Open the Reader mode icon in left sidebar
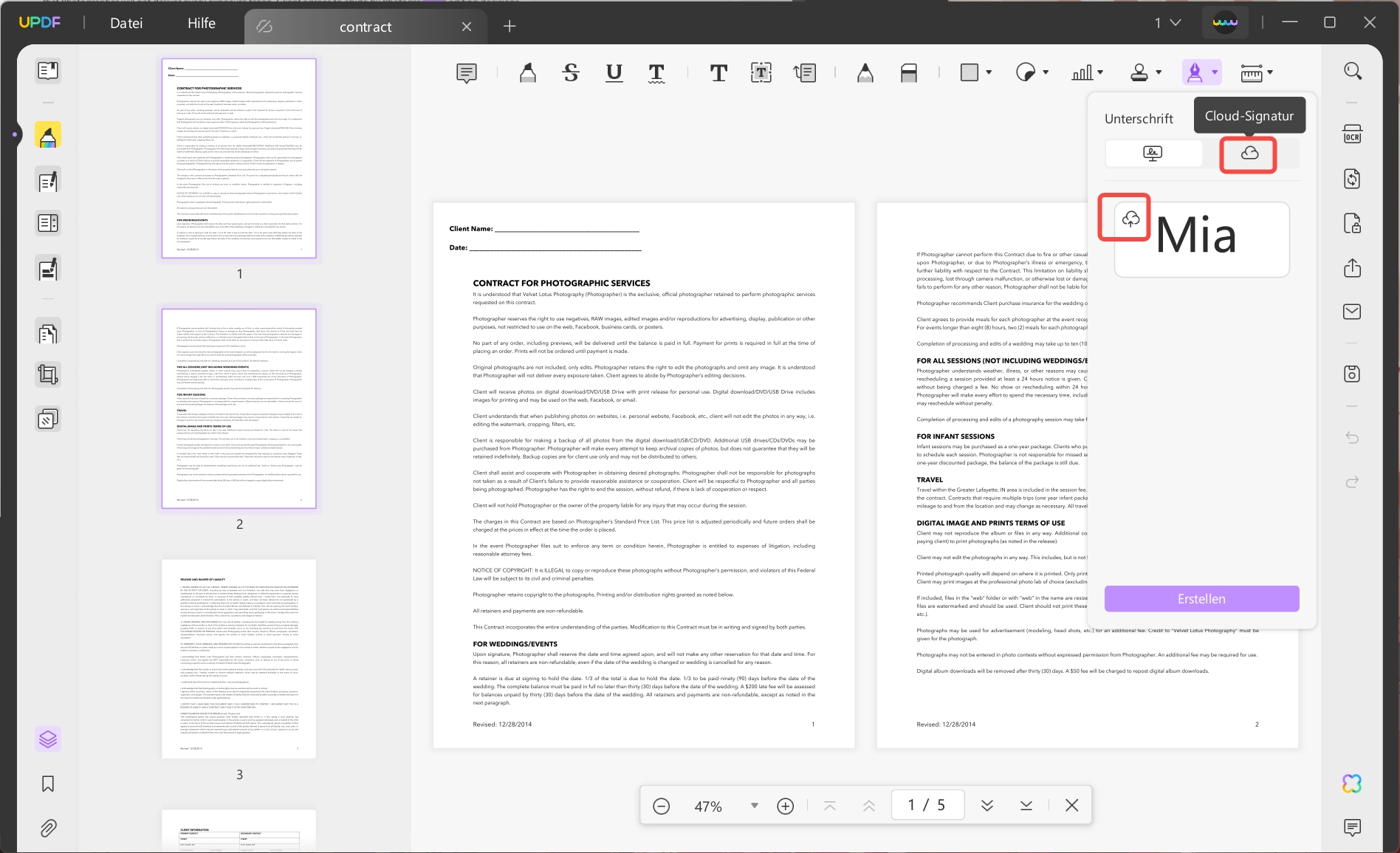1400x853 pixels. [48, 71]
